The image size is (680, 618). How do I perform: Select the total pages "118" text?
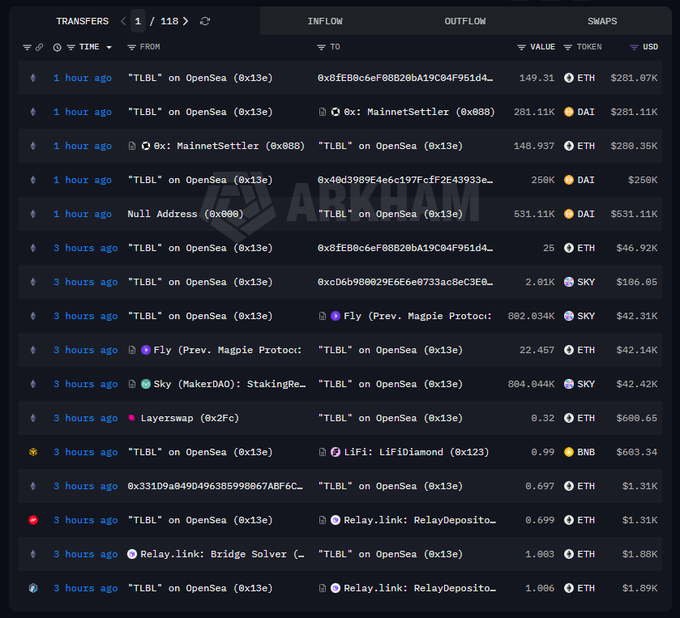[x=169, y=21]
